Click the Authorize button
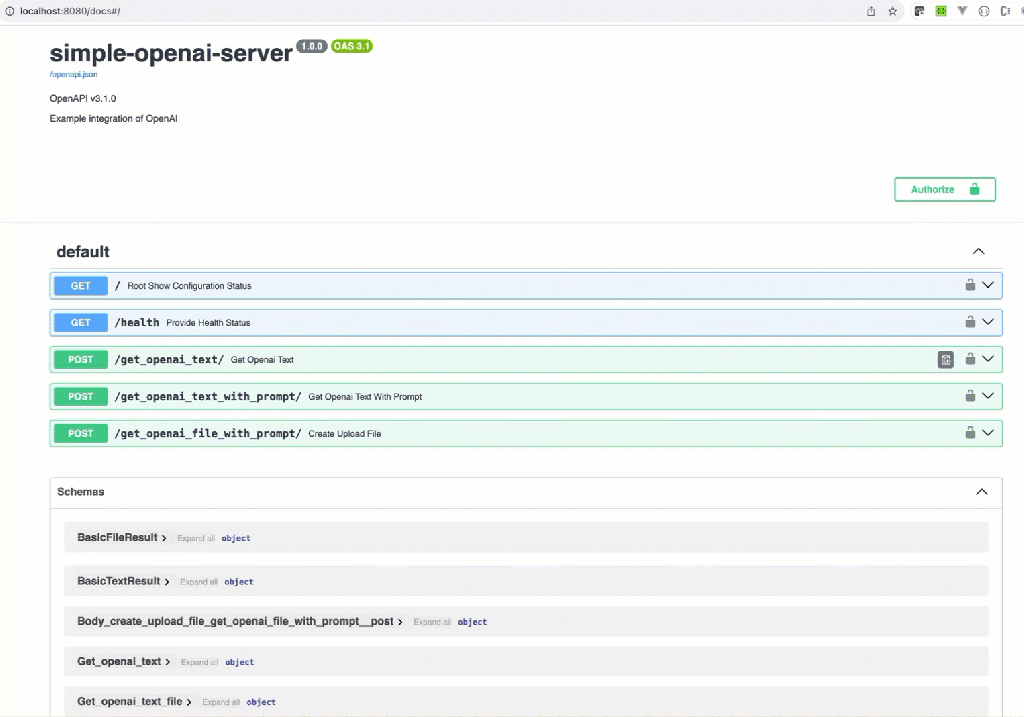 point(944,189)
